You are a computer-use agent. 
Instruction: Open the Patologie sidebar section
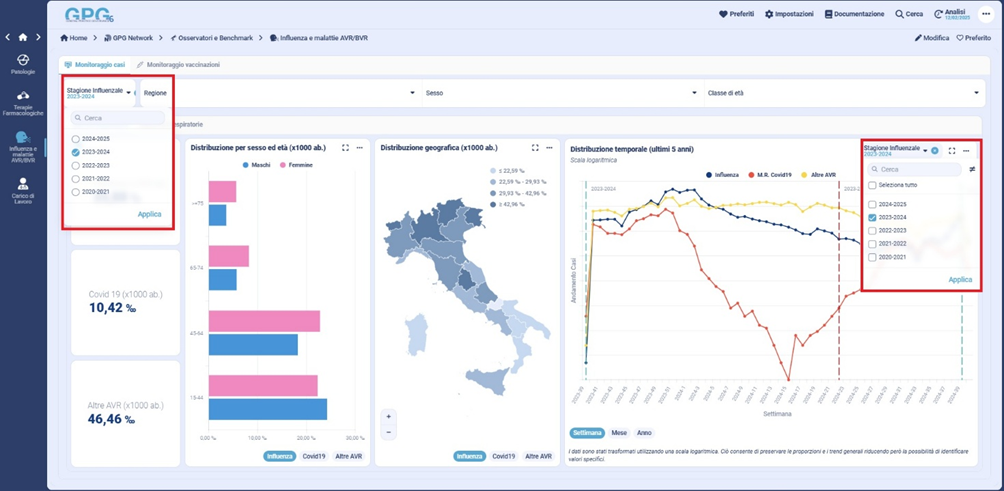click(23, 64)
